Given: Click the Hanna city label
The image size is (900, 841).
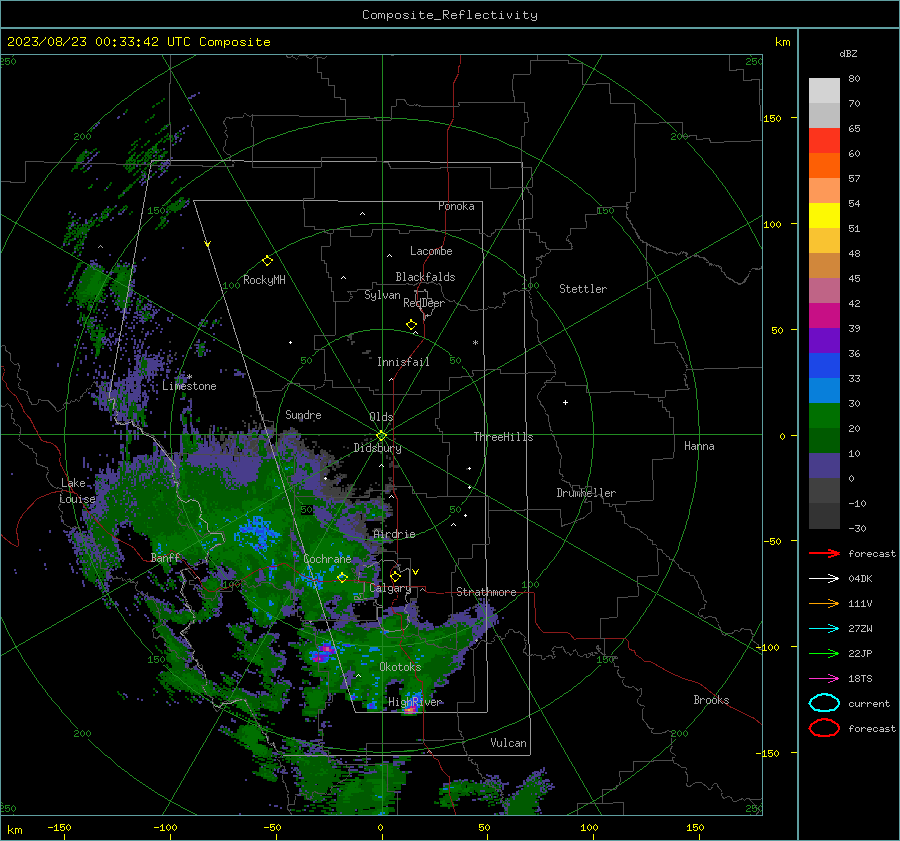Looking at the screenshot, I should [x=699, y=446].
